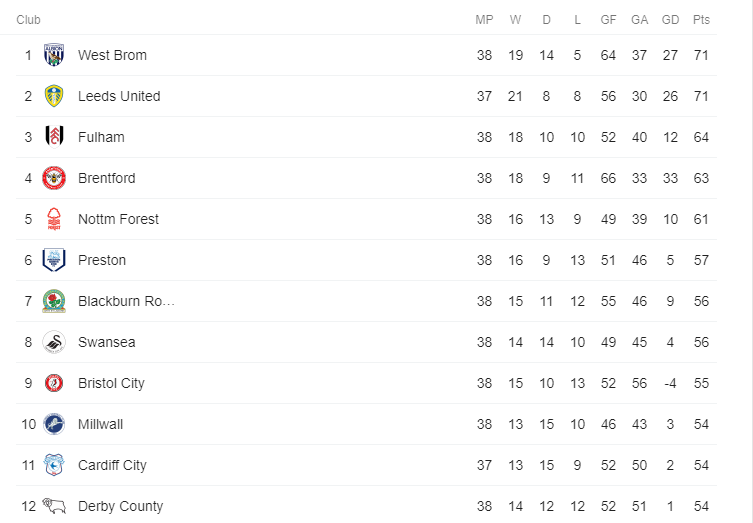Click the Cardiff City bluebird crest
The height and width of the screenshot is (523, 753).
[54, 465]
